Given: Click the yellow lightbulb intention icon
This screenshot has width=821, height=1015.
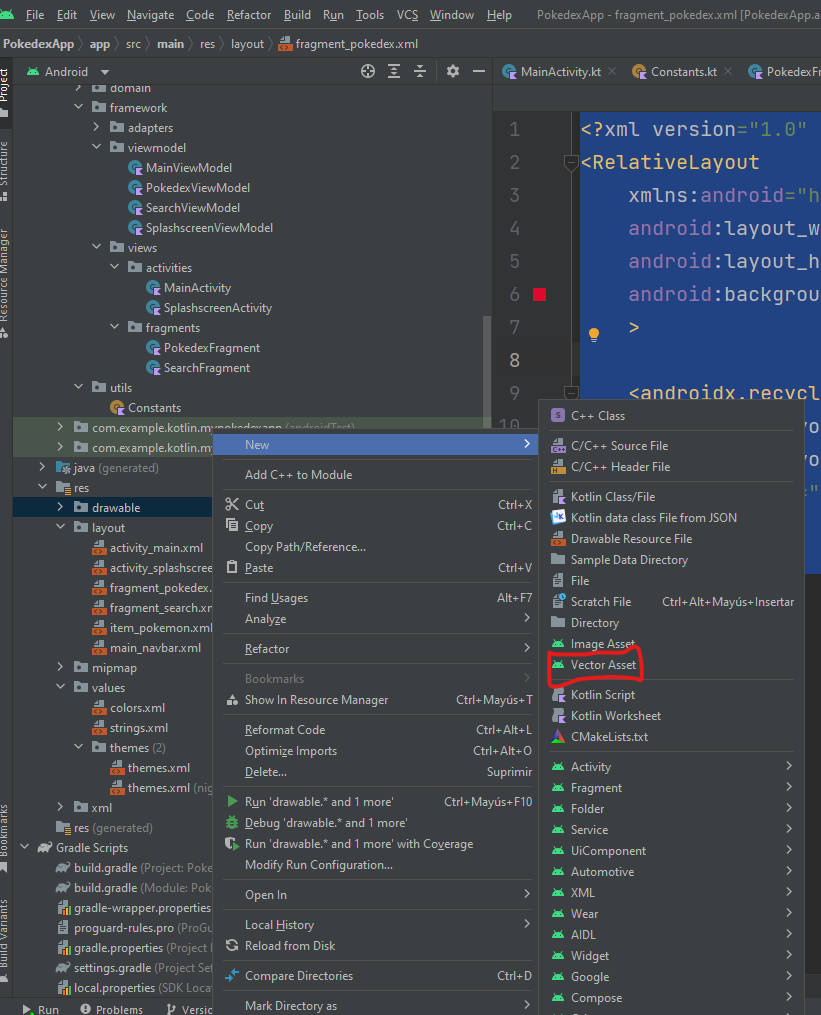Looking at the screenshot, I should (593, 333).
